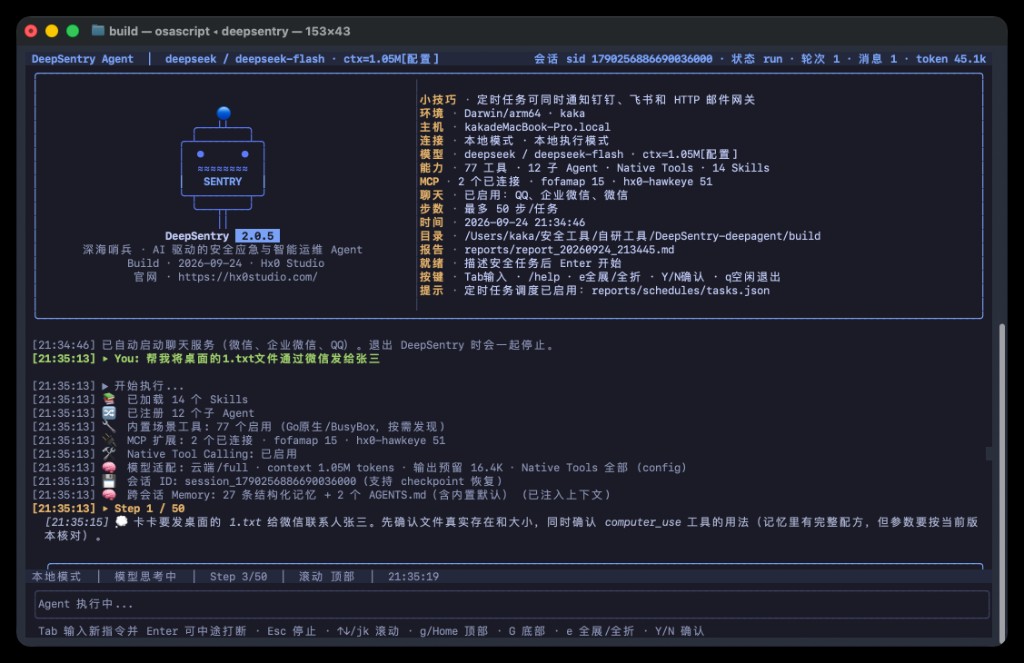
Task: Click the 小技巧 tip line
Action: (587, 100)
